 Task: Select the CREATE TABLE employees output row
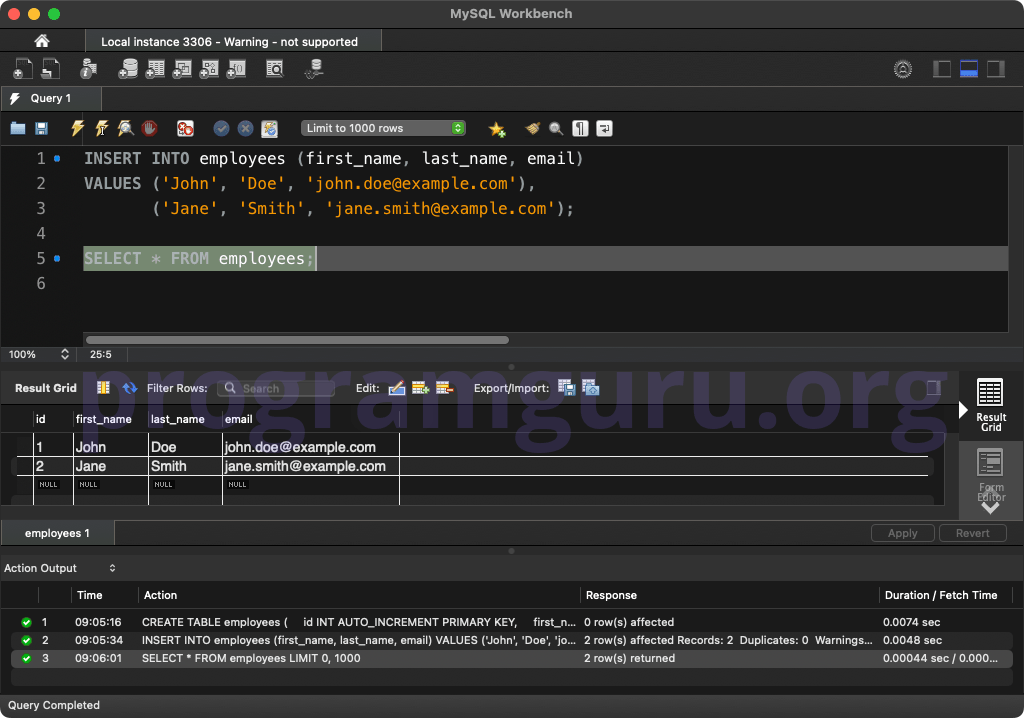pyautogui.click(x=512, y=622)
